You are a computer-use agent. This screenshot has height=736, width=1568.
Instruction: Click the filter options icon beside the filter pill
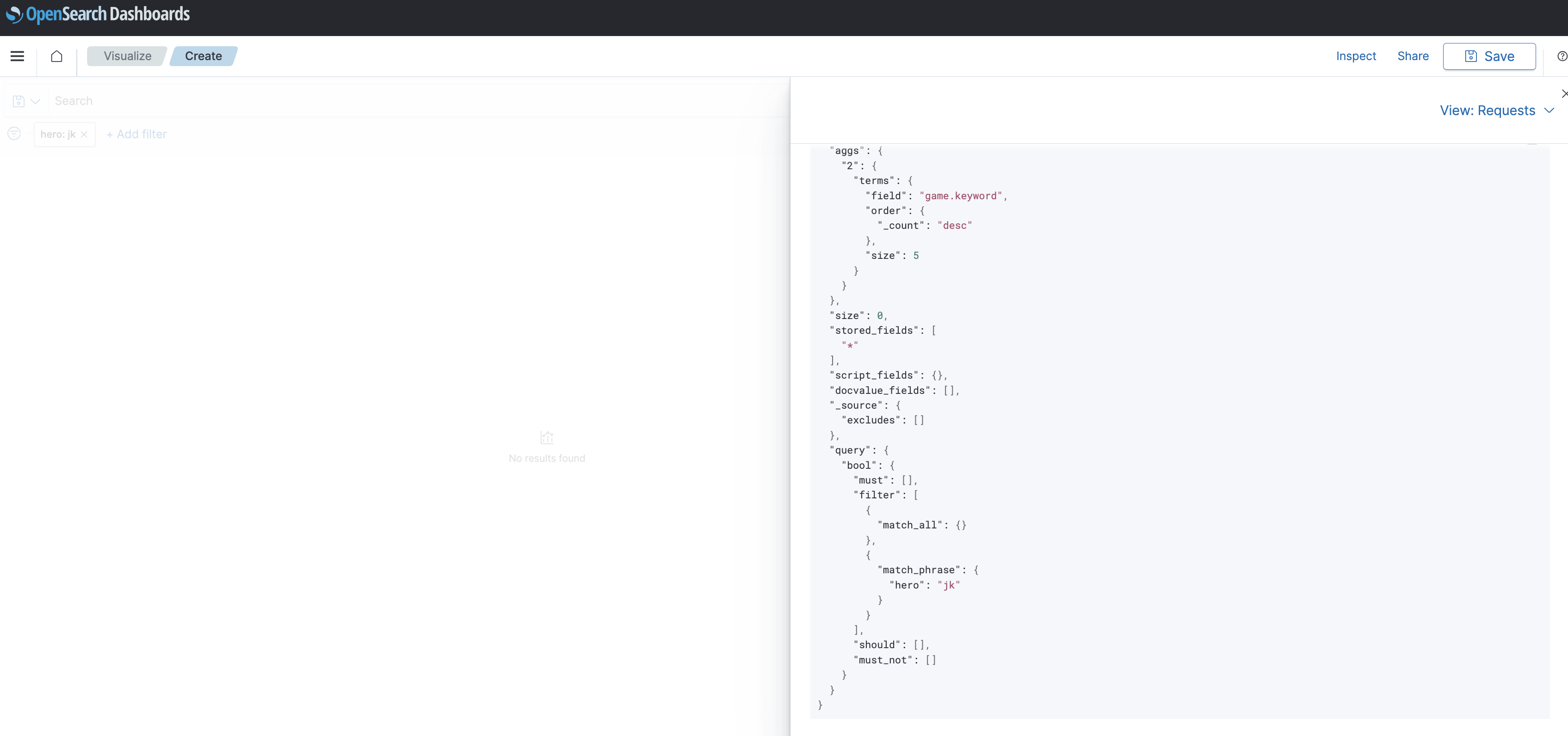[x=13, y=134]
